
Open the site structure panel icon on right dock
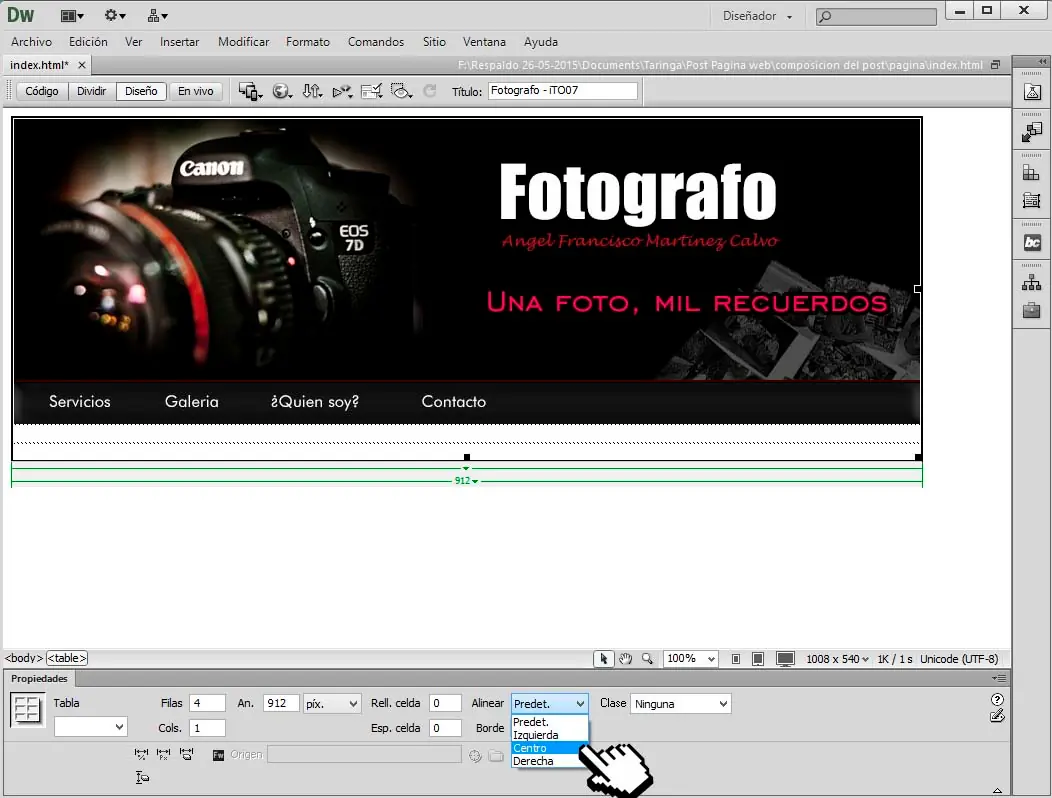[x=1031, y=283]
